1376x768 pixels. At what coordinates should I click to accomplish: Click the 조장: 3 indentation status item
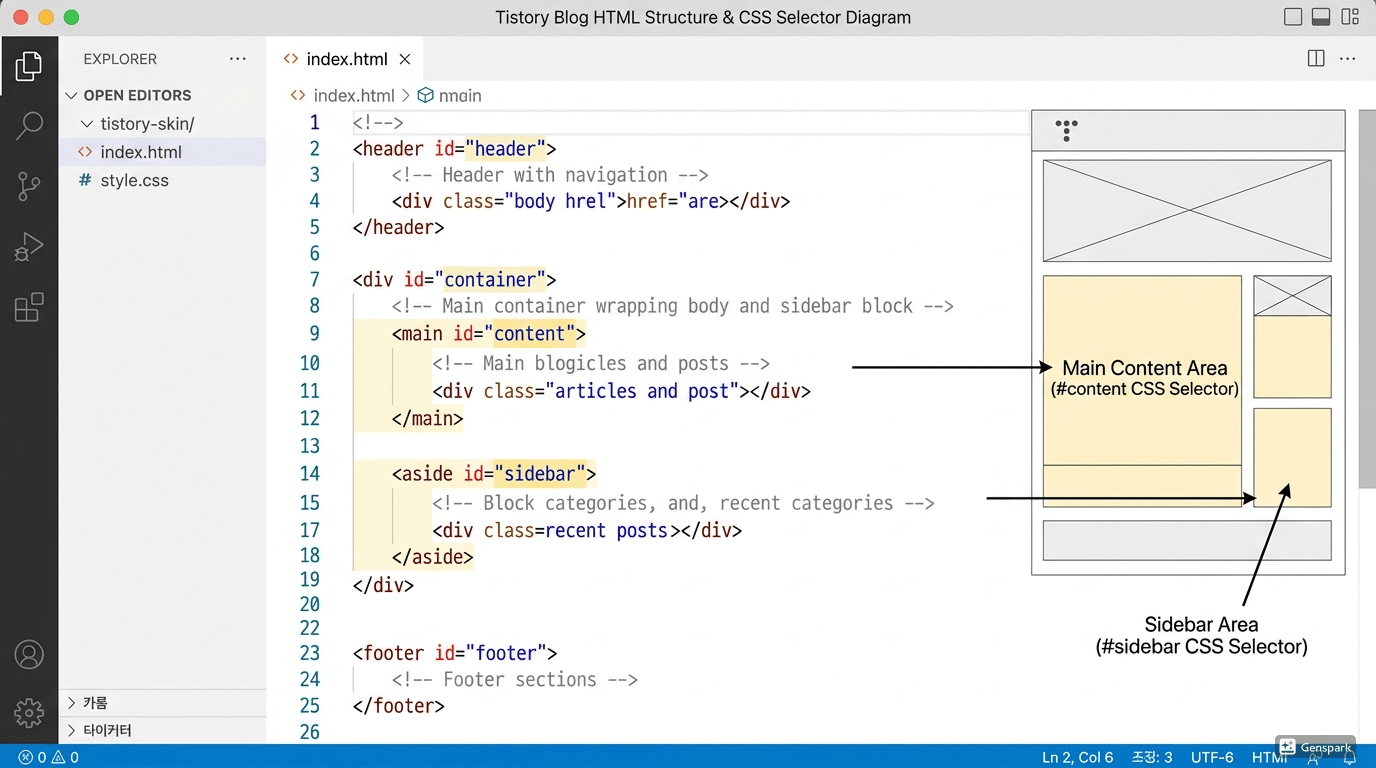pos(1152,757)
